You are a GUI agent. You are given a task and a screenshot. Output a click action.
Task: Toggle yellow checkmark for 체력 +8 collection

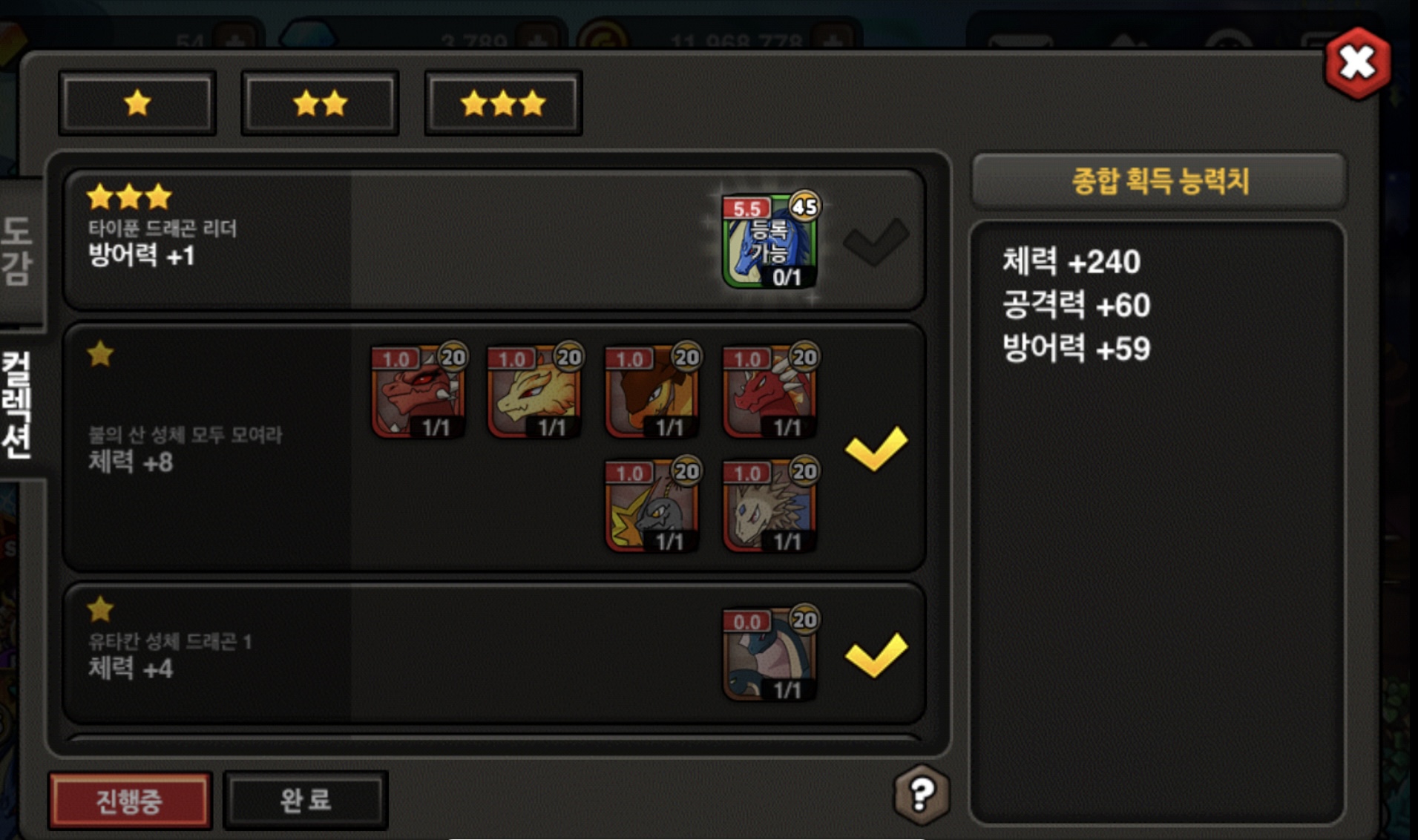click(876, 448)
